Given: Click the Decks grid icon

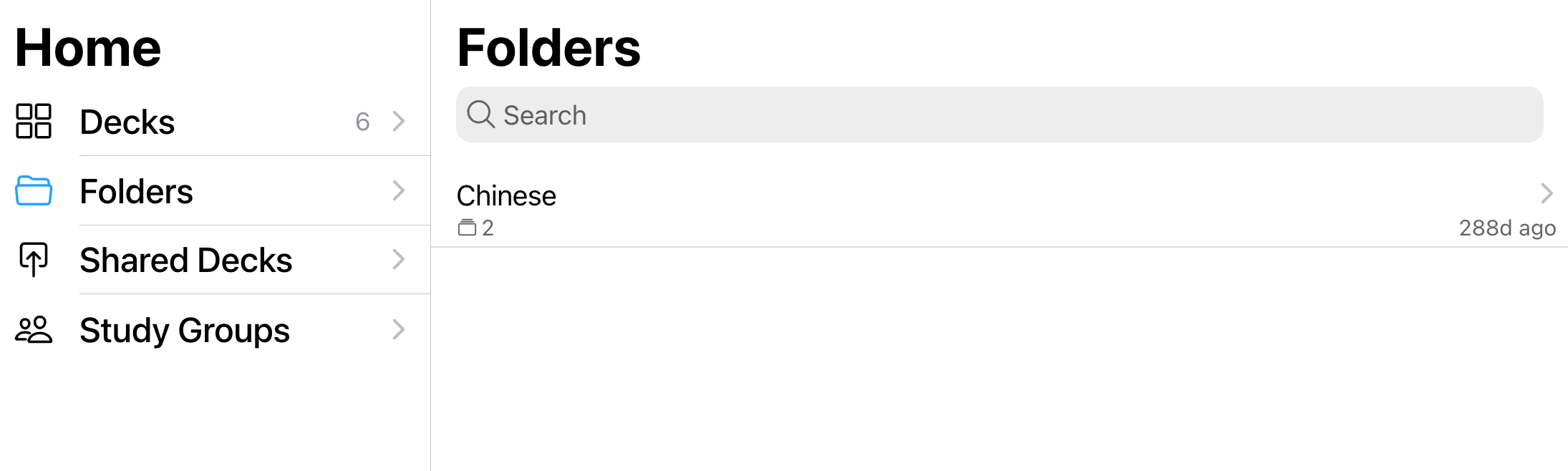Looking at the screenshot, I should pos(34,121).
